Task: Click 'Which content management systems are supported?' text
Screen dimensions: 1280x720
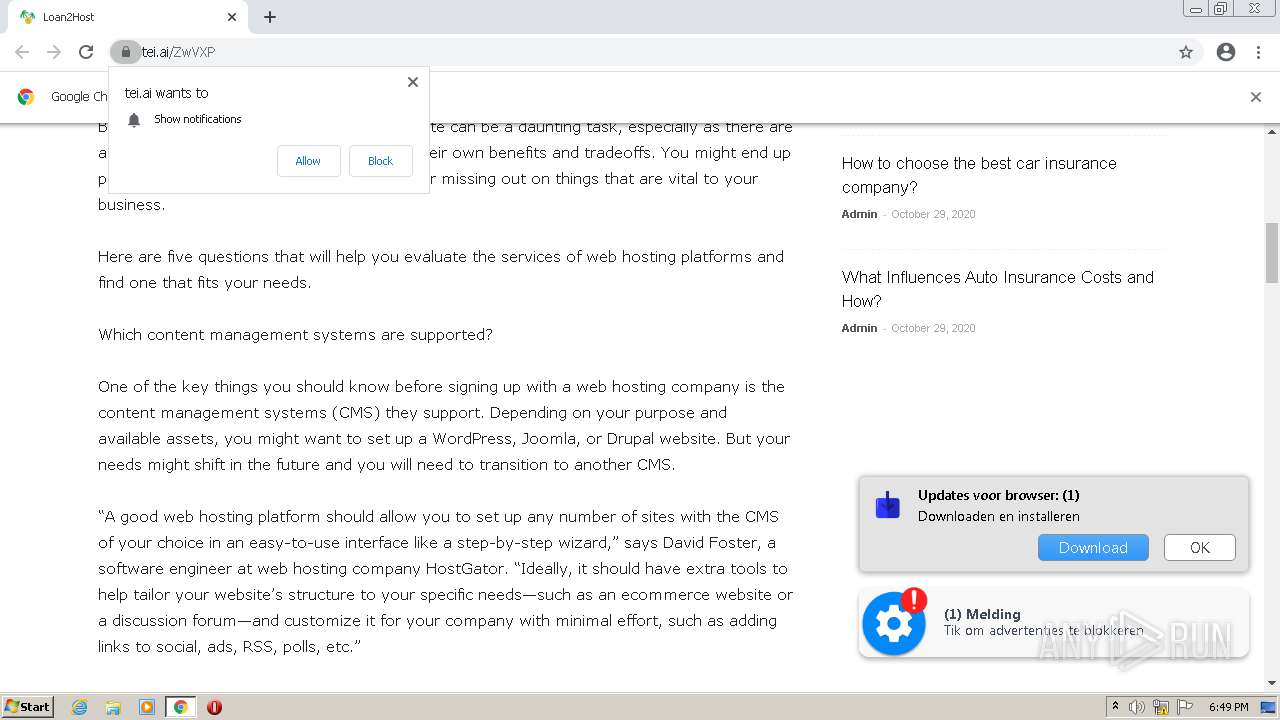Action: 295,334
